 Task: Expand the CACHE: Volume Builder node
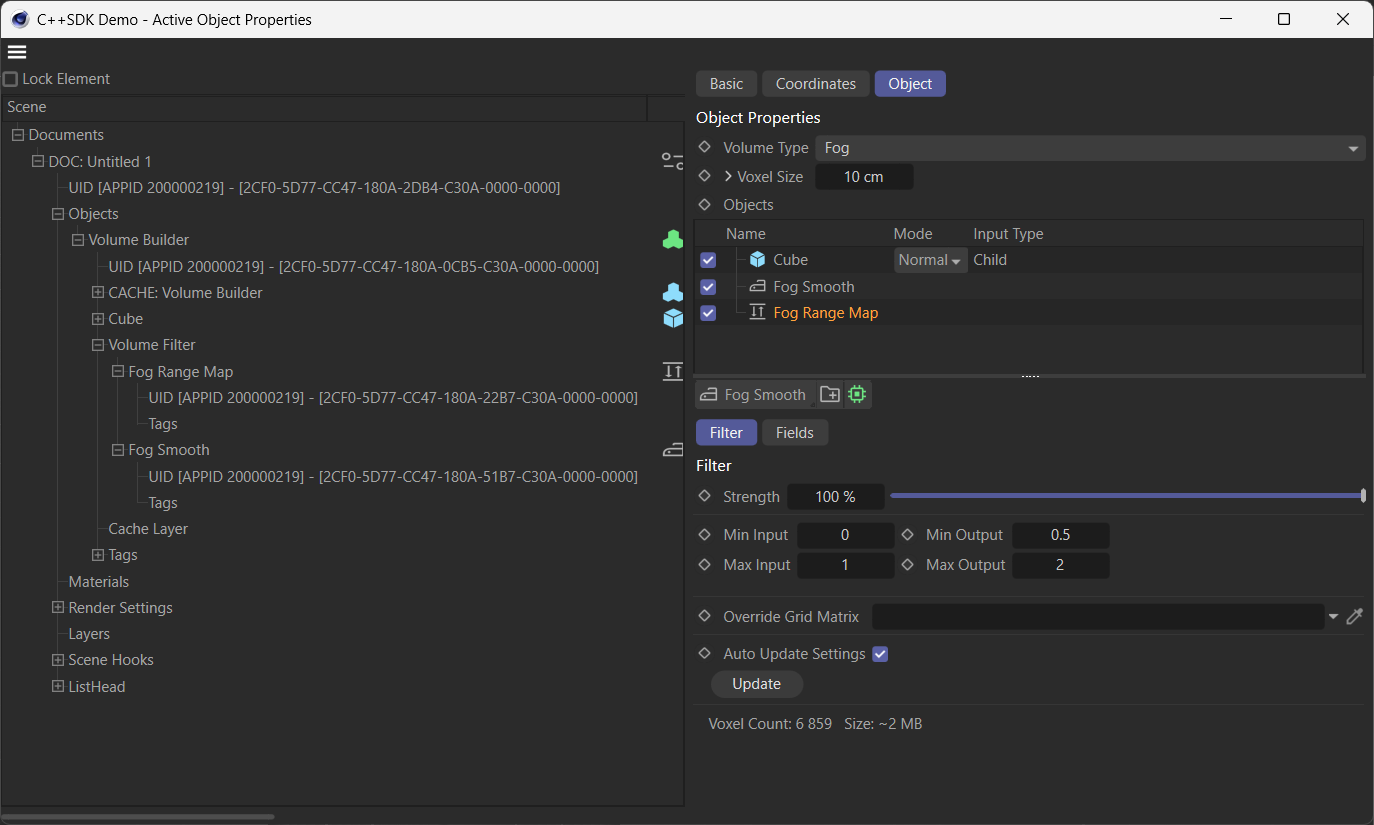click(x=97, y=293)
